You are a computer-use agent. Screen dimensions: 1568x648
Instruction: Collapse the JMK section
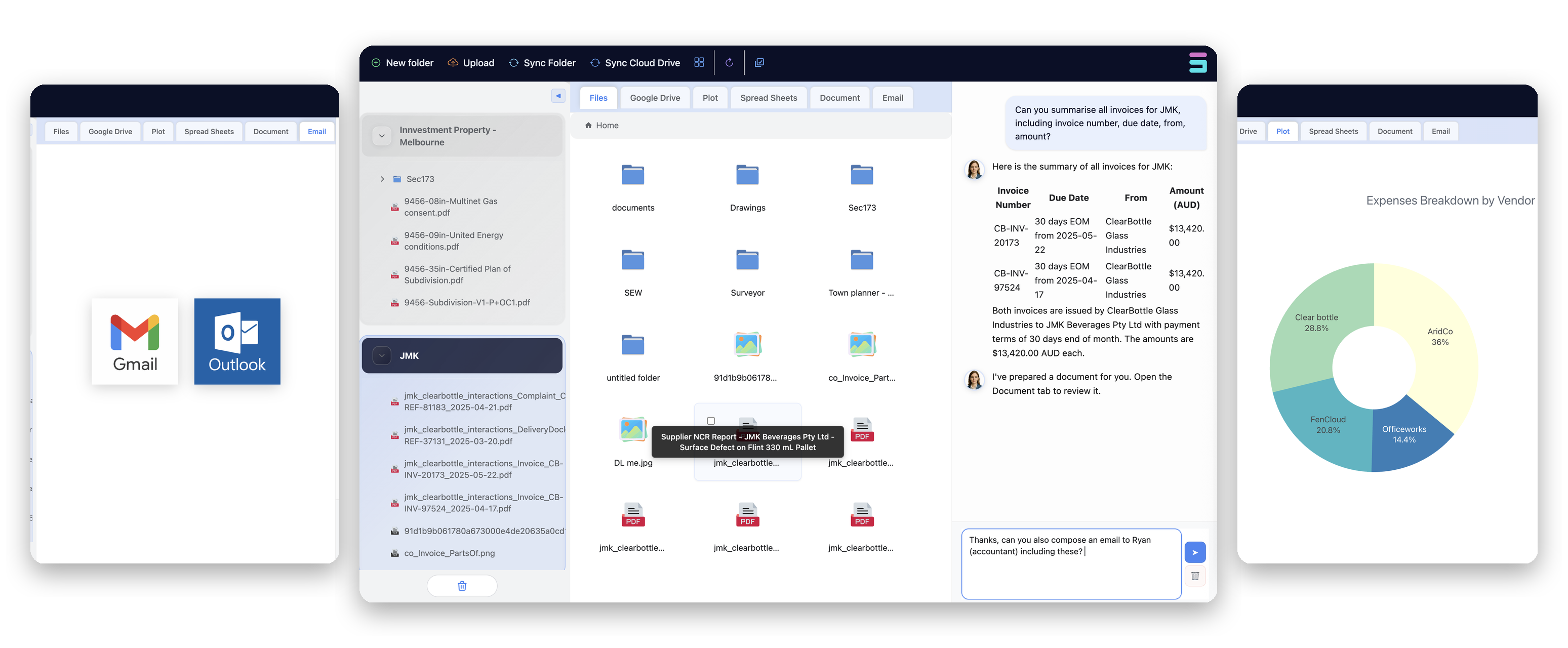point(382,355)
